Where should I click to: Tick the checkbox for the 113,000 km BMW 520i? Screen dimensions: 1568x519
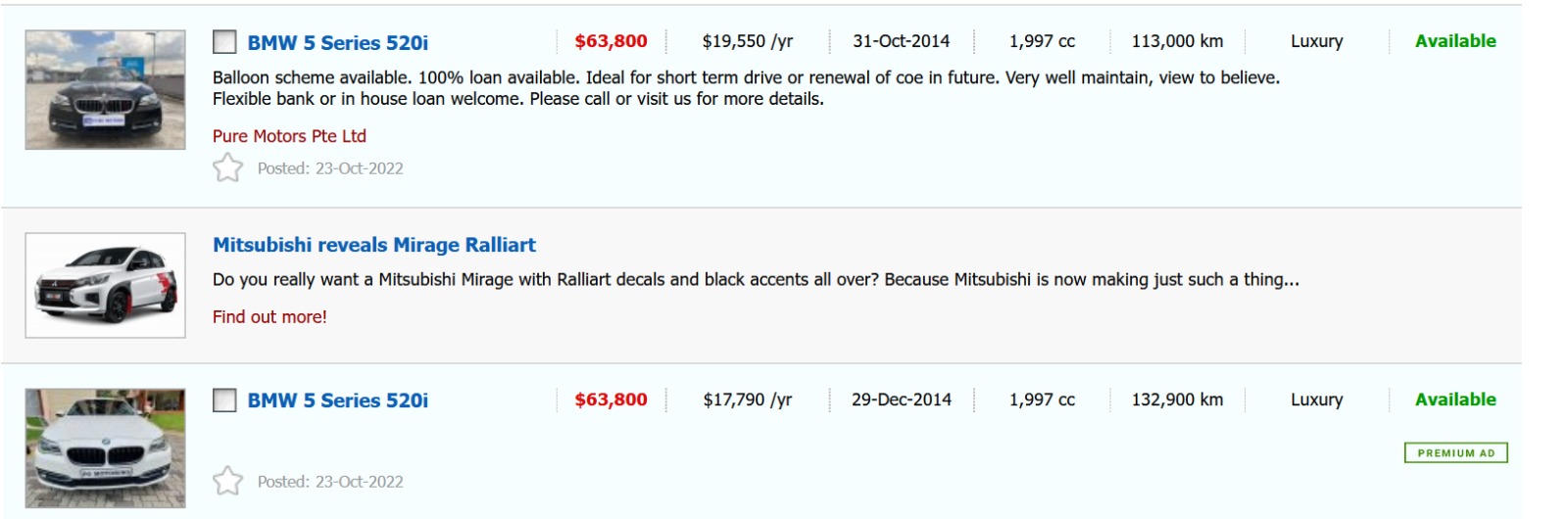click(224, 42)
